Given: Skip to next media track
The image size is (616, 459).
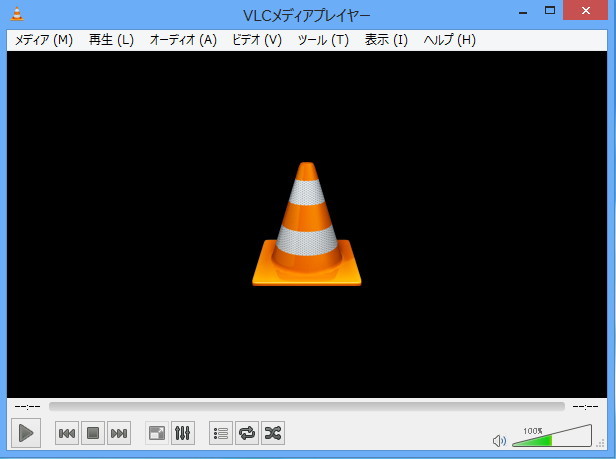Looking at the screenshot, I should [119, 433].
